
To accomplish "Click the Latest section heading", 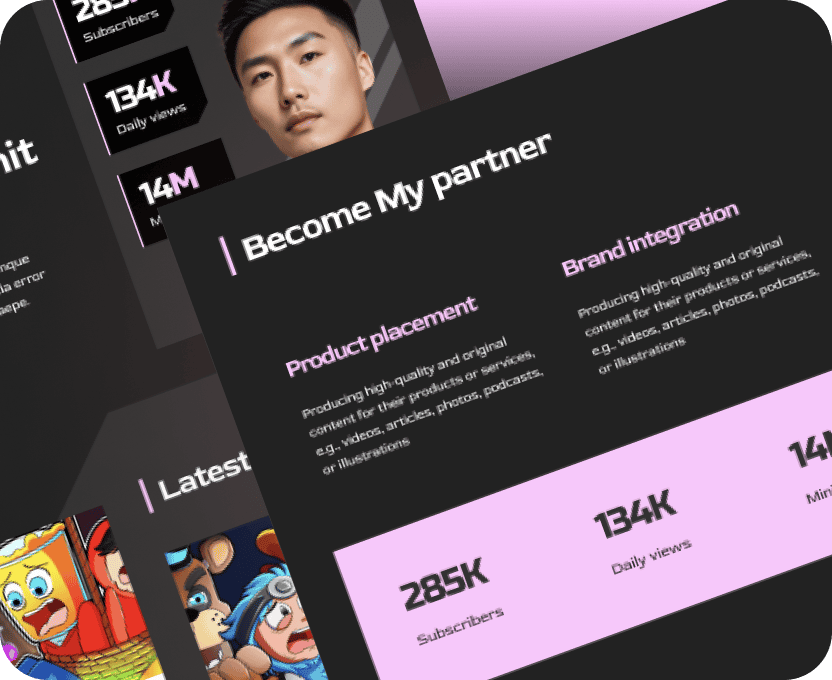I will [204, 475].
